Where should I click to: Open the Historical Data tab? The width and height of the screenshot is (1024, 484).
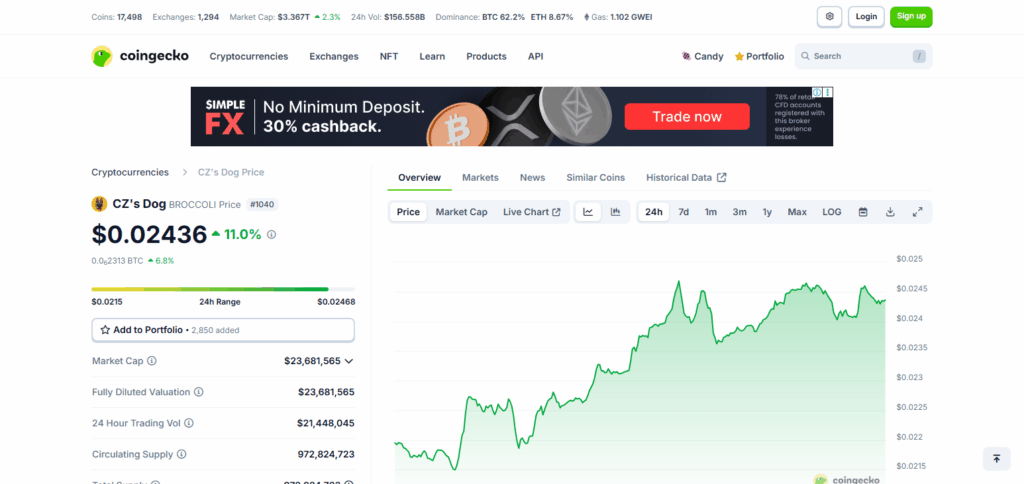[x=686, y=178]
